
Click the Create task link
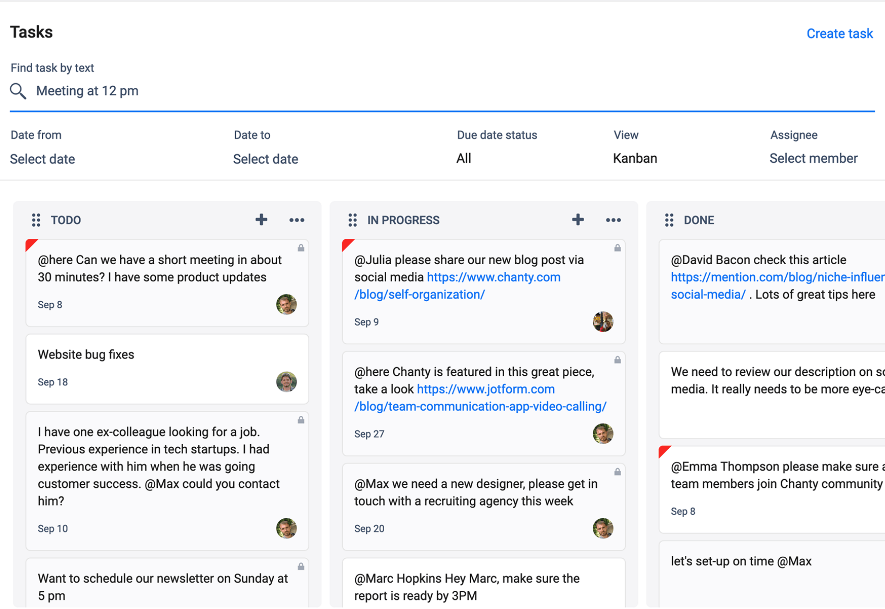840,34
